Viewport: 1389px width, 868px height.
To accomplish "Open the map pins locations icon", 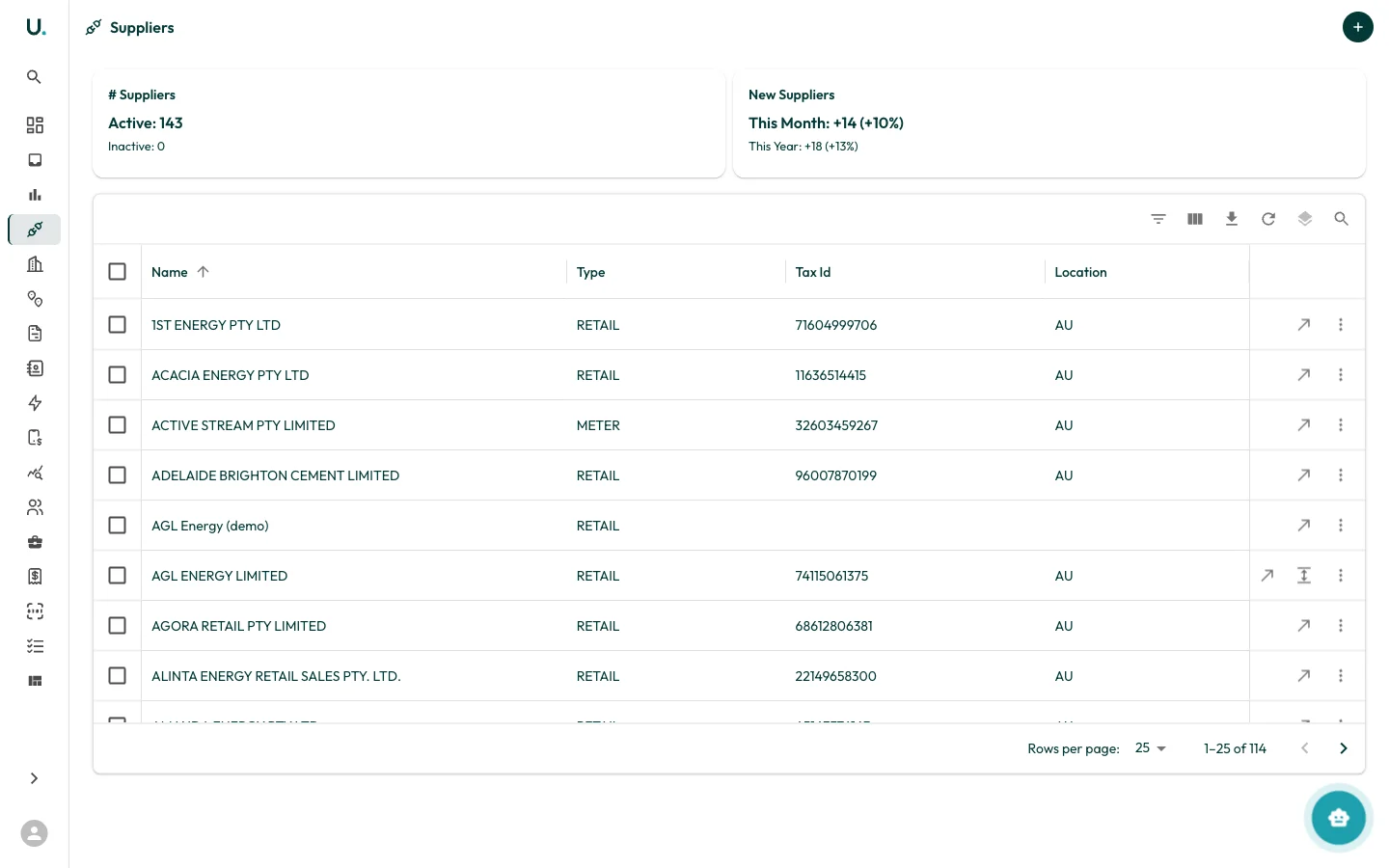I will [35, 299].
